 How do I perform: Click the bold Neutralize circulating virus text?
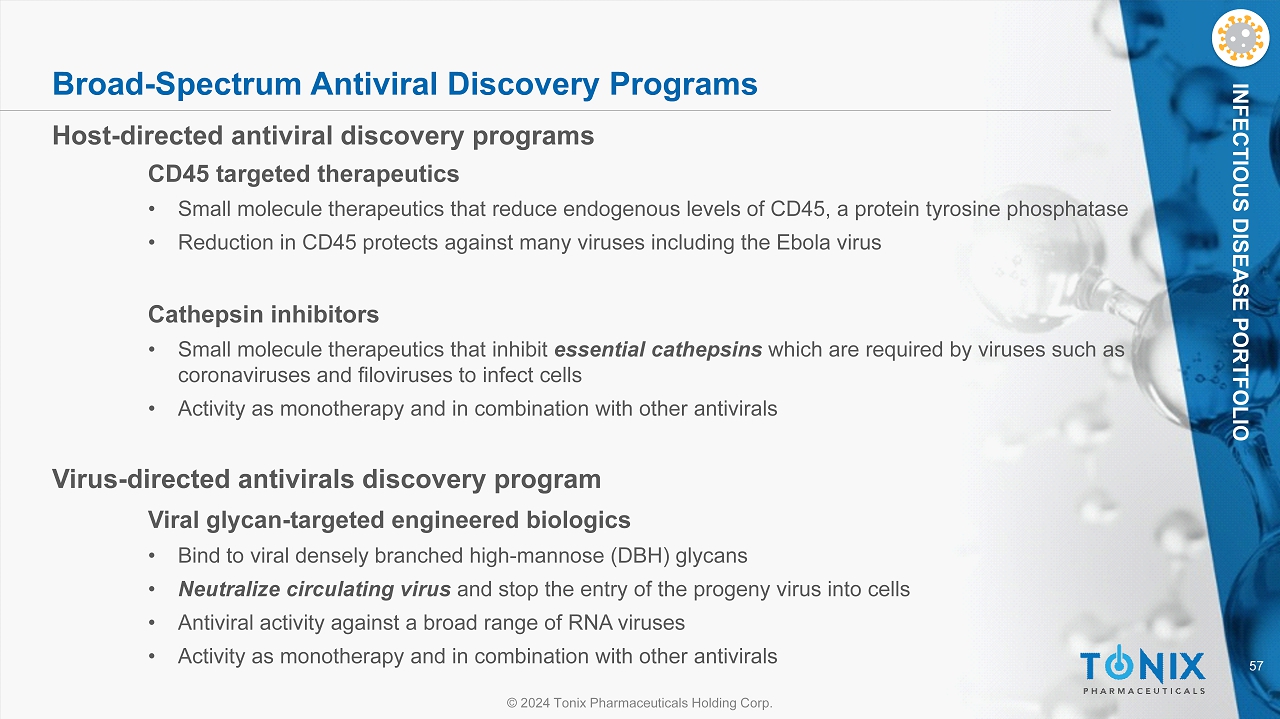coord(314,589)
